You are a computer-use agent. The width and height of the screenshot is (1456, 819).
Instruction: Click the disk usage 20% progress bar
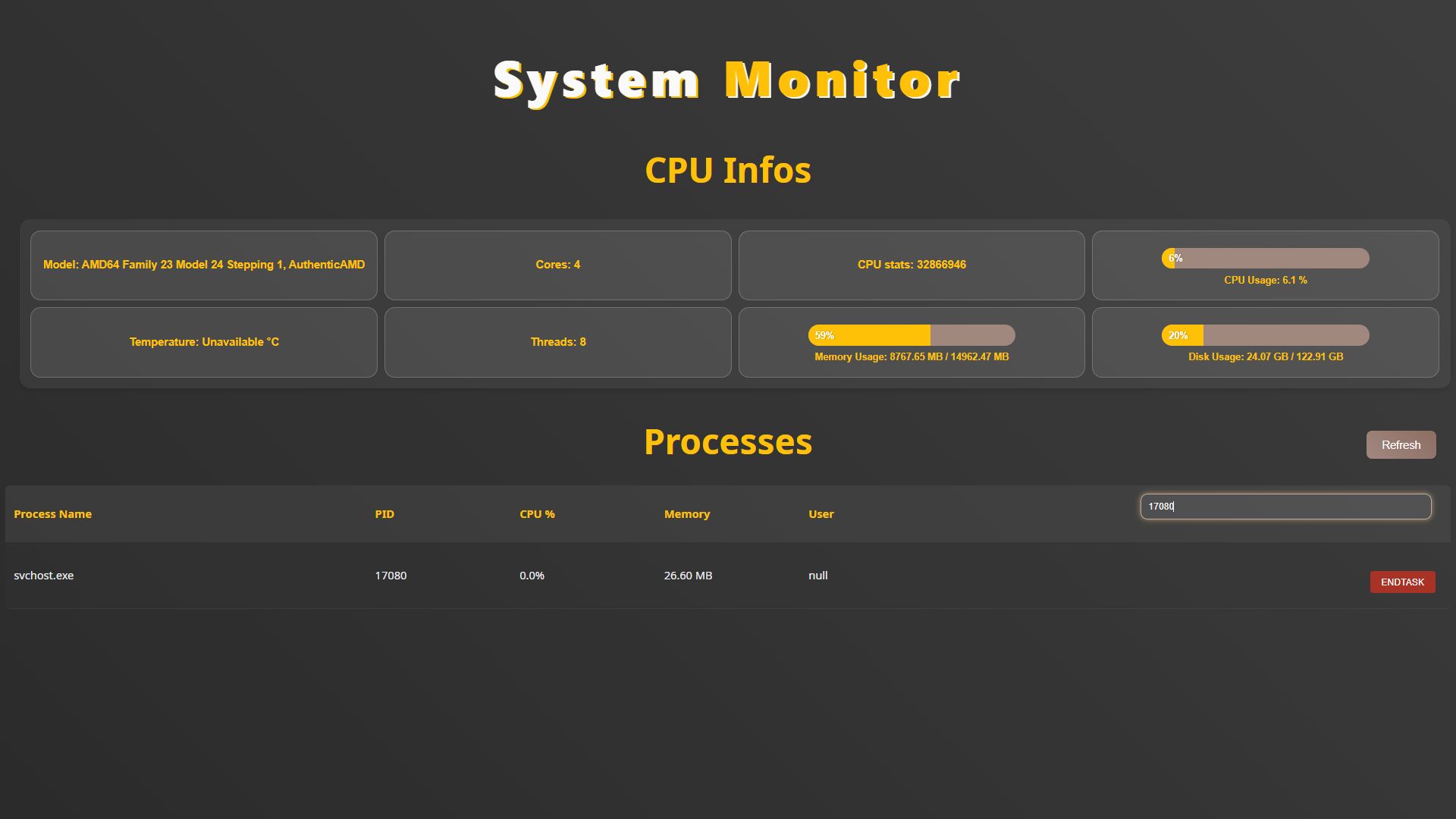point(1265,335)
